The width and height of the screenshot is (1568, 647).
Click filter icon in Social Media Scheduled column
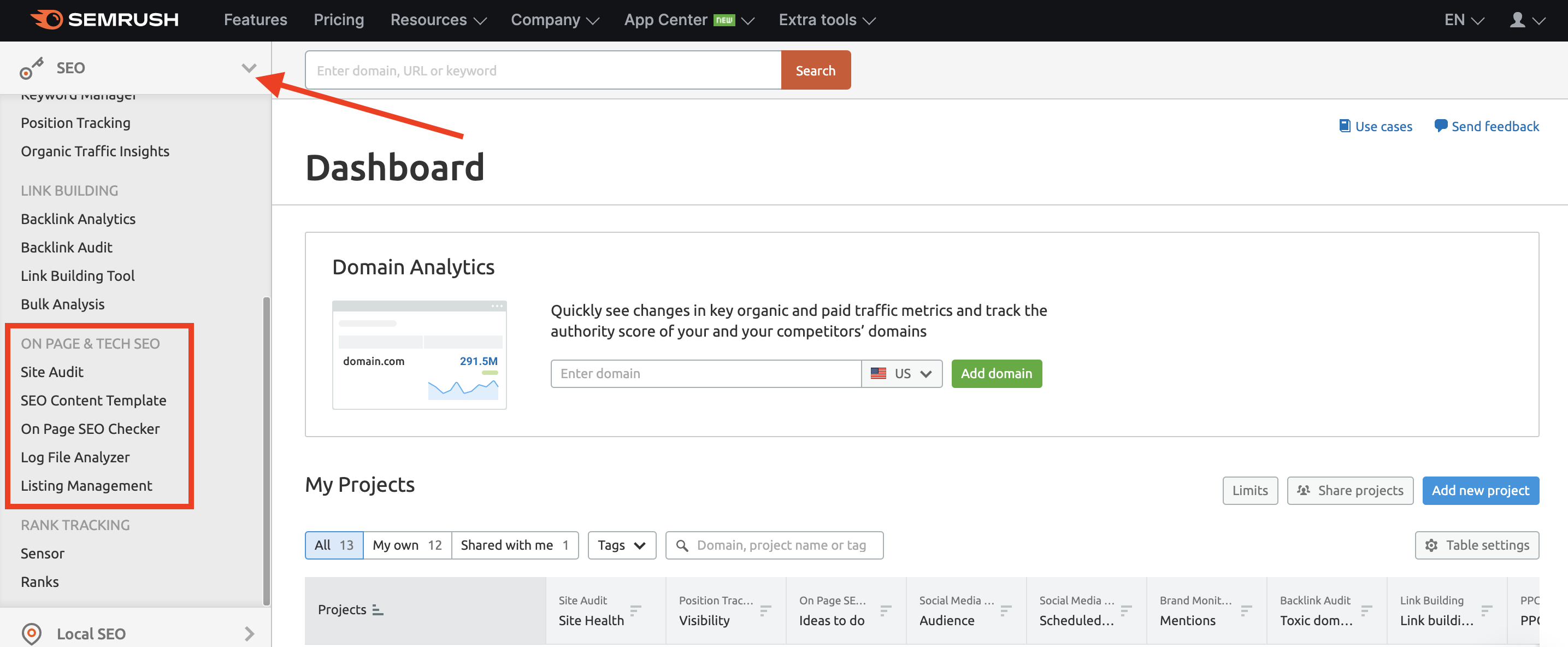tap(1126, 610)
